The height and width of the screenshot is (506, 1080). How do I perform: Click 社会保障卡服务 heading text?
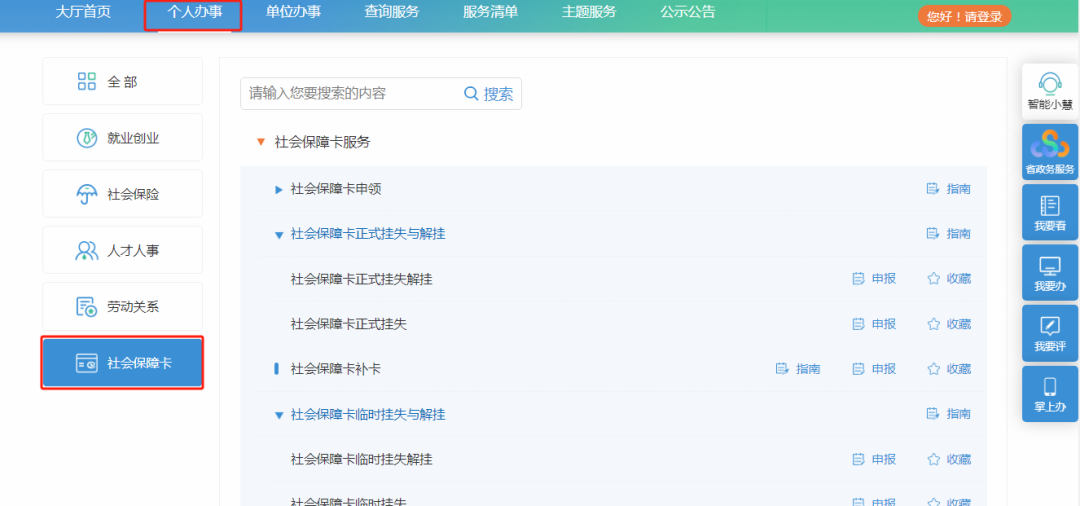coord(322,142)
